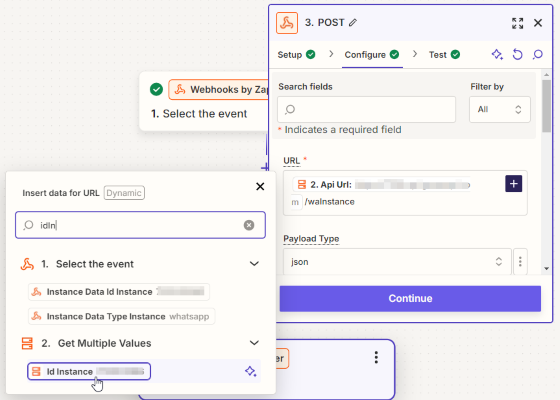
Task: Click the pencil icon to rename POST step
Action: click(x=353, y=22)
